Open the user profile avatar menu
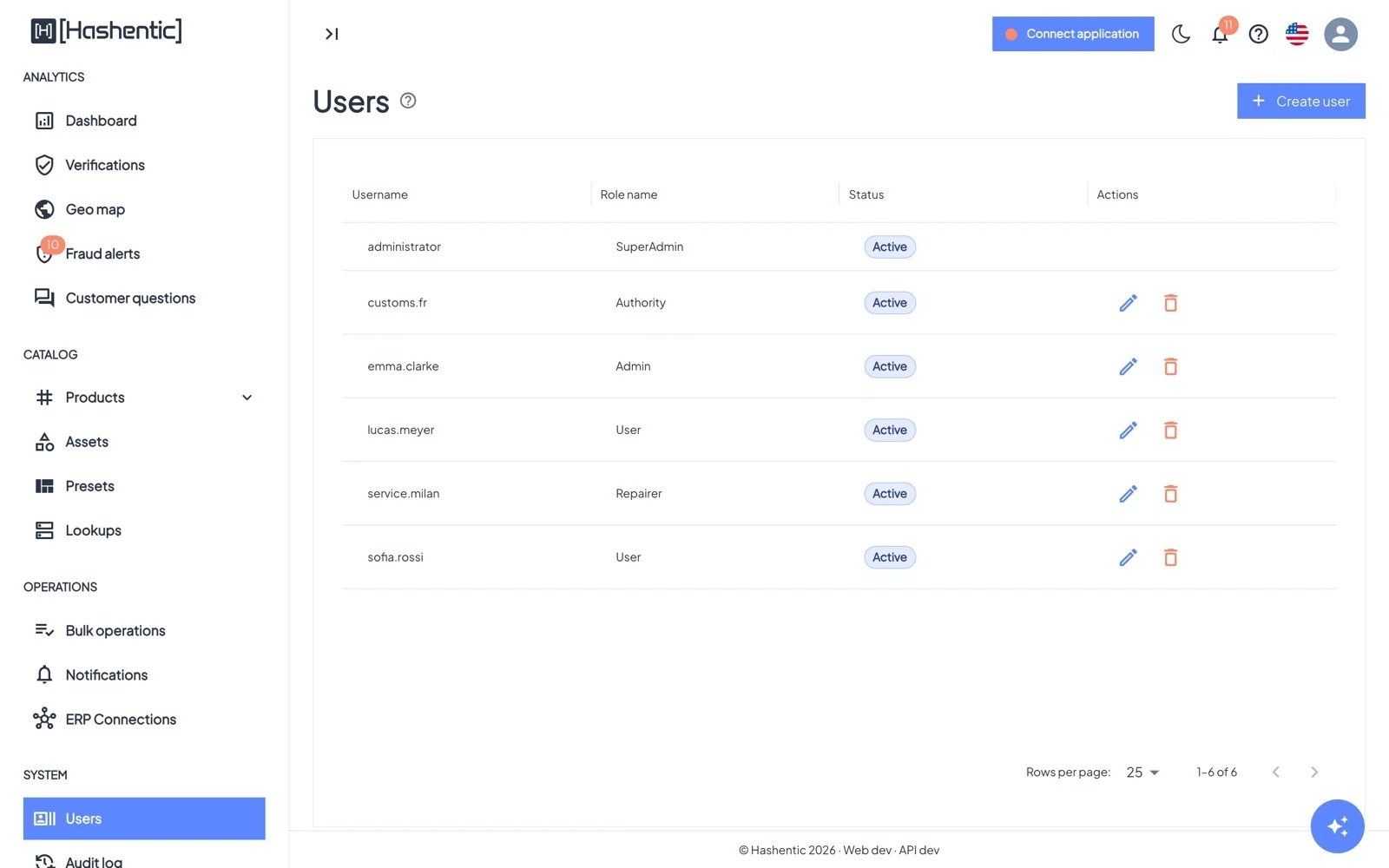This screenshot has width=1389, height=868. tap(1340, 34)
